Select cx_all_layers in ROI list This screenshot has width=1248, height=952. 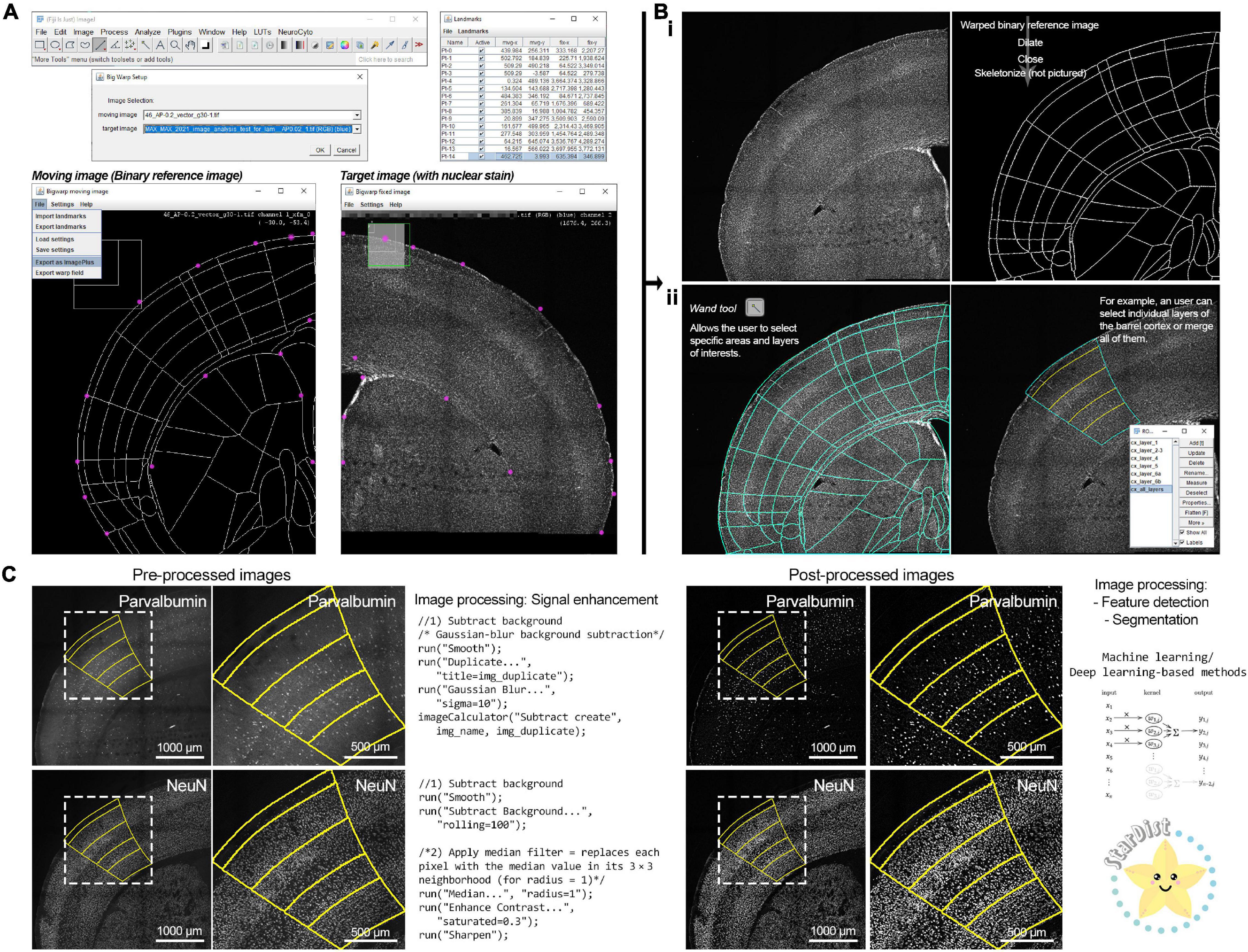[1151, 490]
